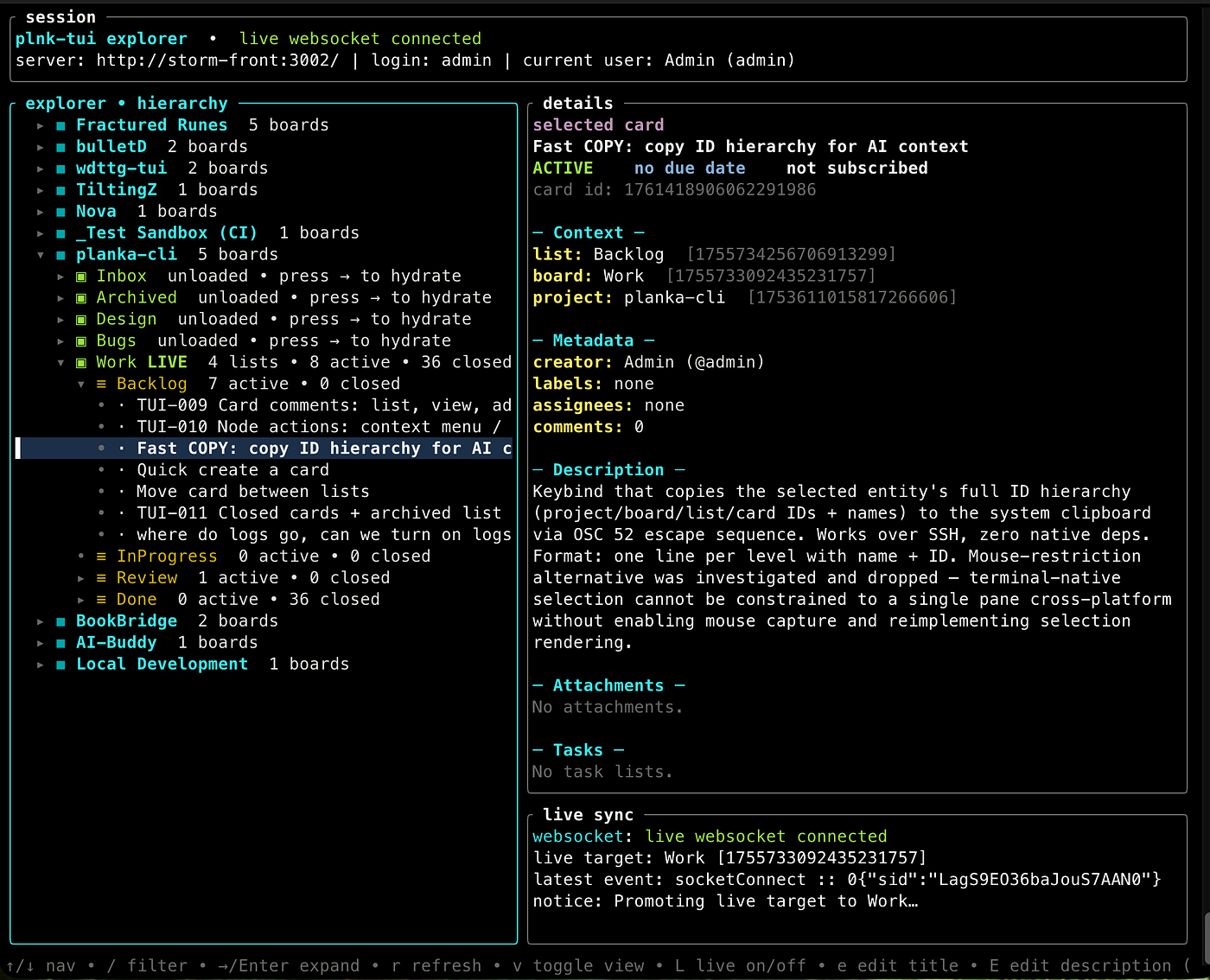Click the 'no due date' text
The height and width of the screenshot is (980, 1210).
[x=690, y=169]
